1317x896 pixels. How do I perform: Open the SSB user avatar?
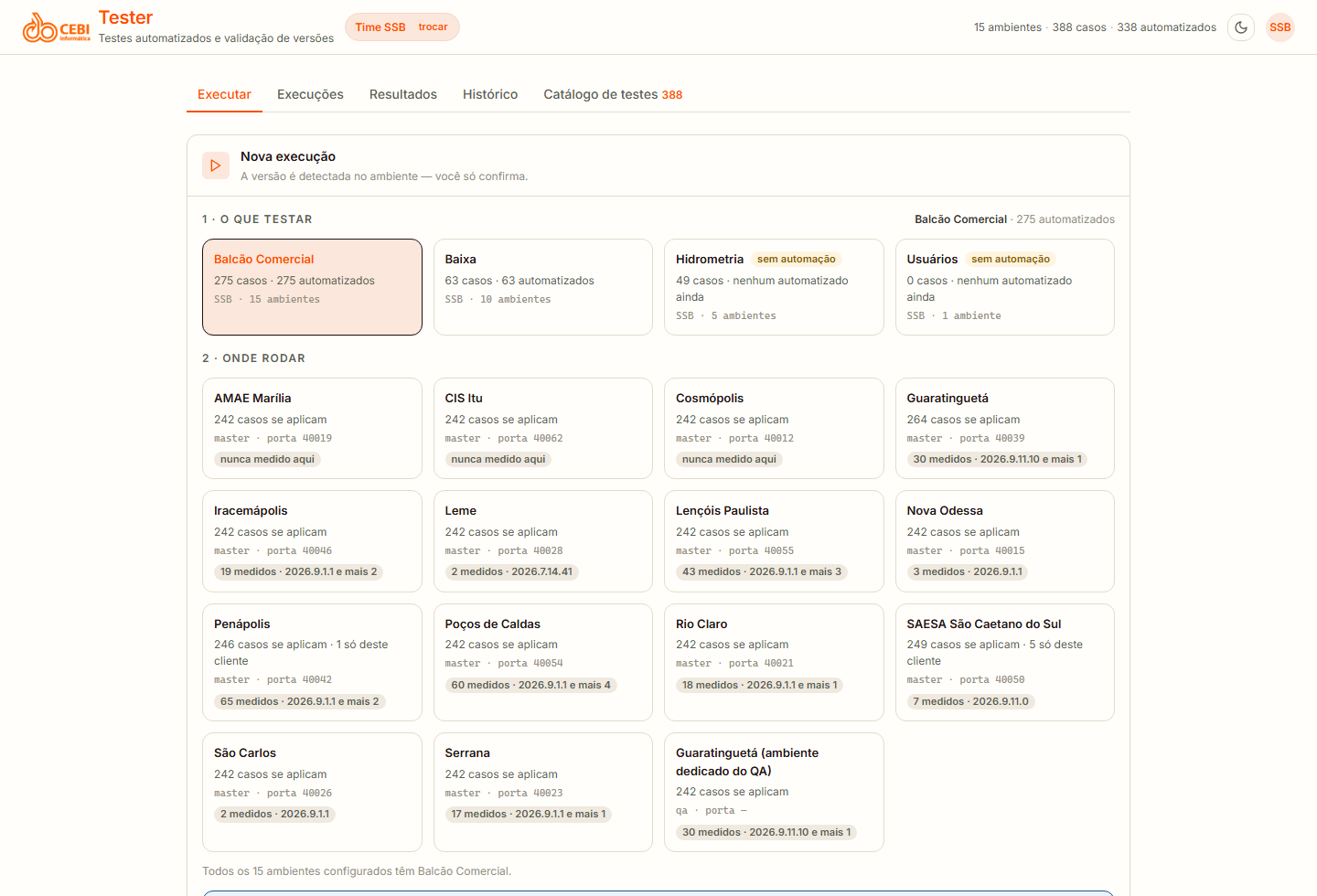[x=1280, y=27]
